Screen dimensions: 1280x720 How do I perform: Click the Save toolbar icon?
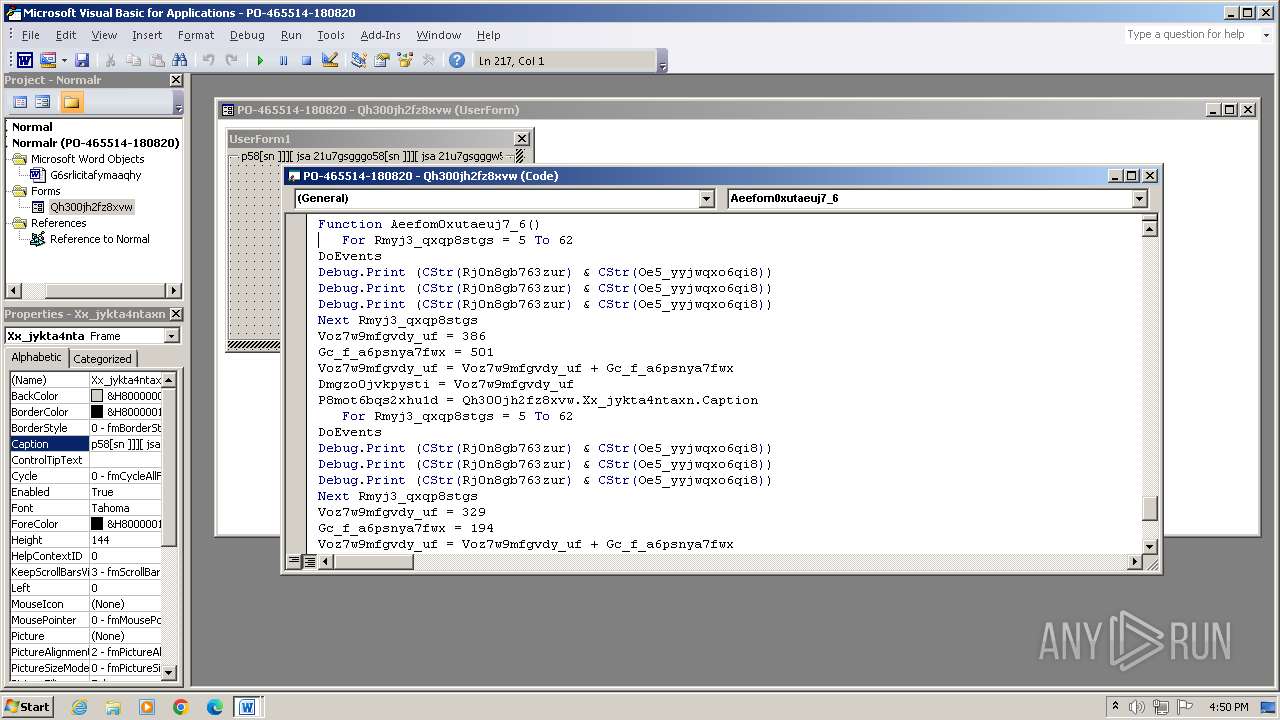[82, 61]
